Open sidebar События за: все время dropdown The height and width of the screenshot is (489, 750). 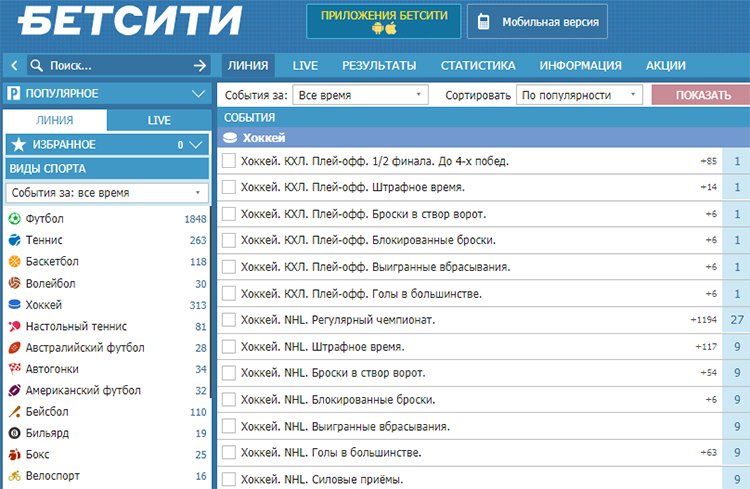click(107, 193)
